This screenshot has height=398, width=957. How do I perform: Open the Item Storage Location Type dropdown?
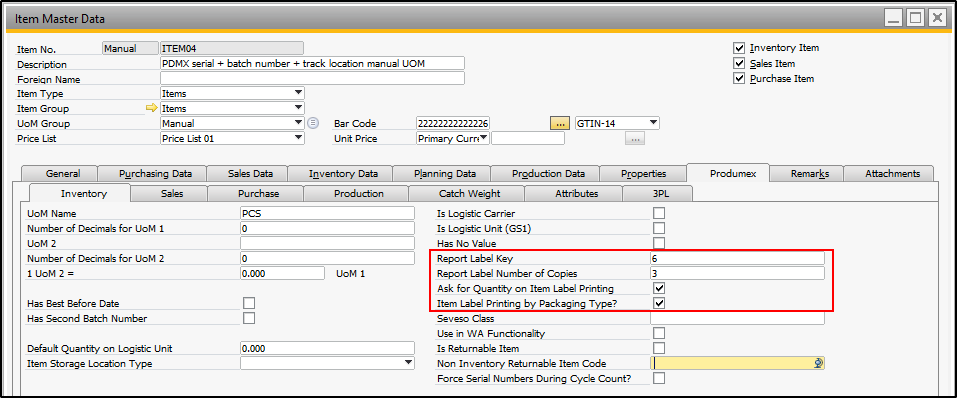point(409,363)
